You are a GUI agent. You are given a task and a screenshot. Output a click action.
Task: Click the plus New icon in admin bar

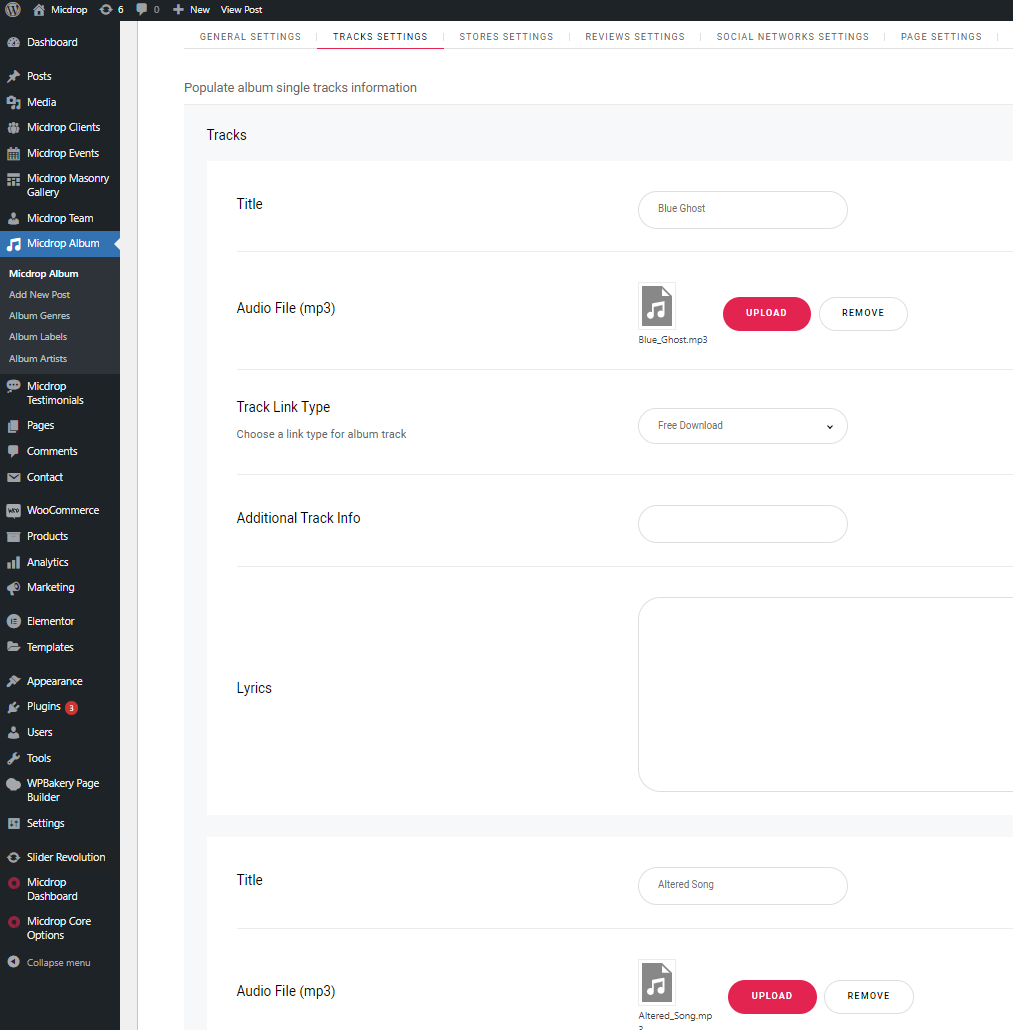[178, 10]
